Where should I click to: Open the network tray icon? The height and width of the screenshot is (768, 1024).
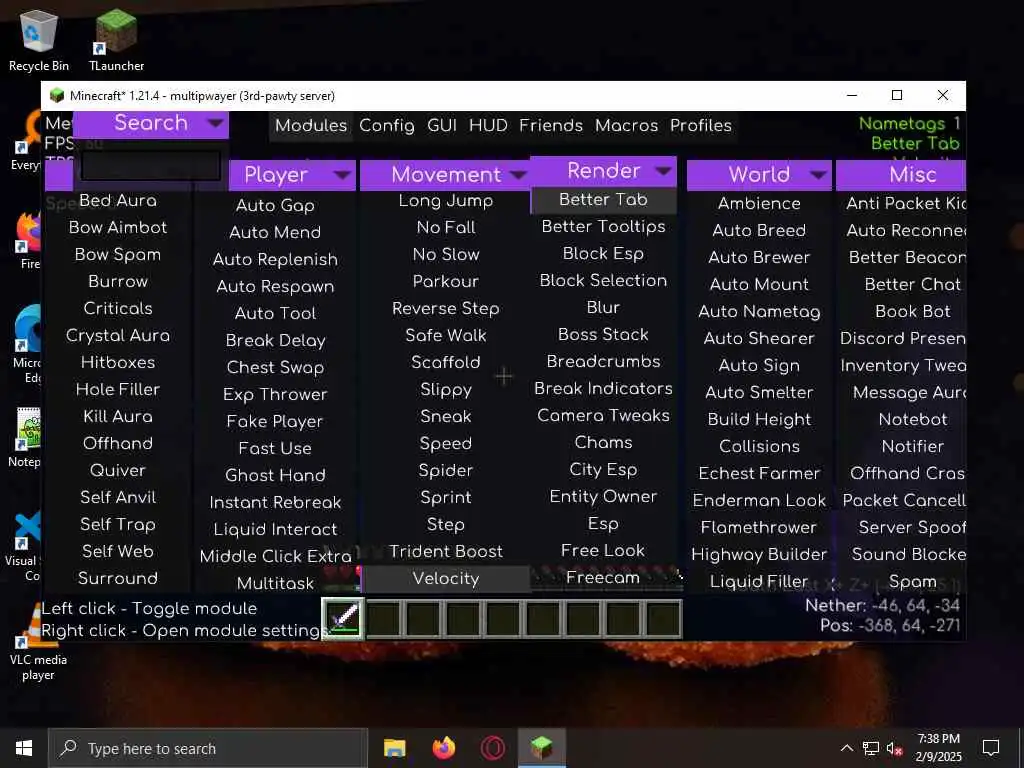coord(871,748)
